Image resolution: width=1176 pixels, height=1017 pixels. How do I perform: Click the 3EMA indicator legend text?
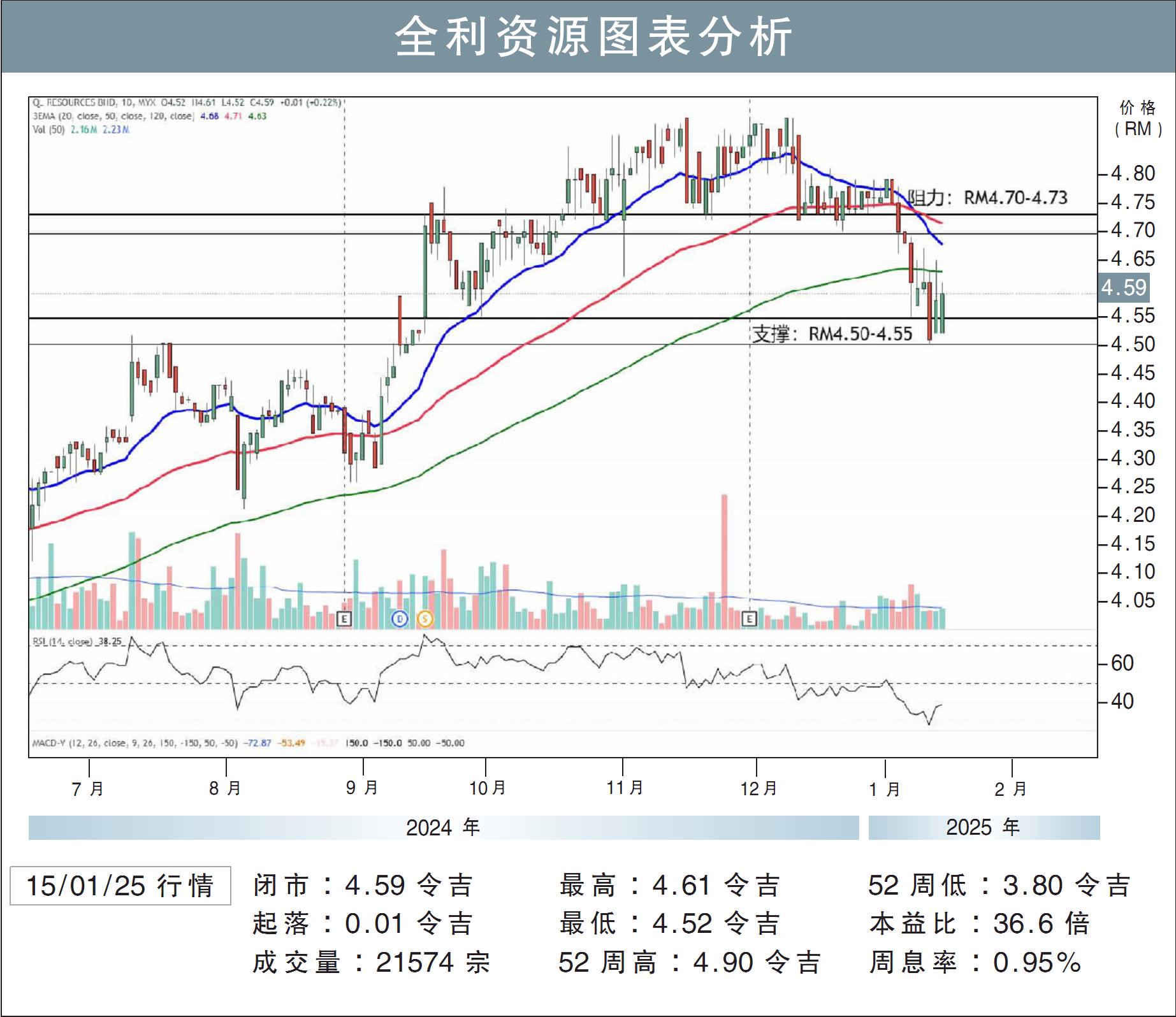[150, 116]
